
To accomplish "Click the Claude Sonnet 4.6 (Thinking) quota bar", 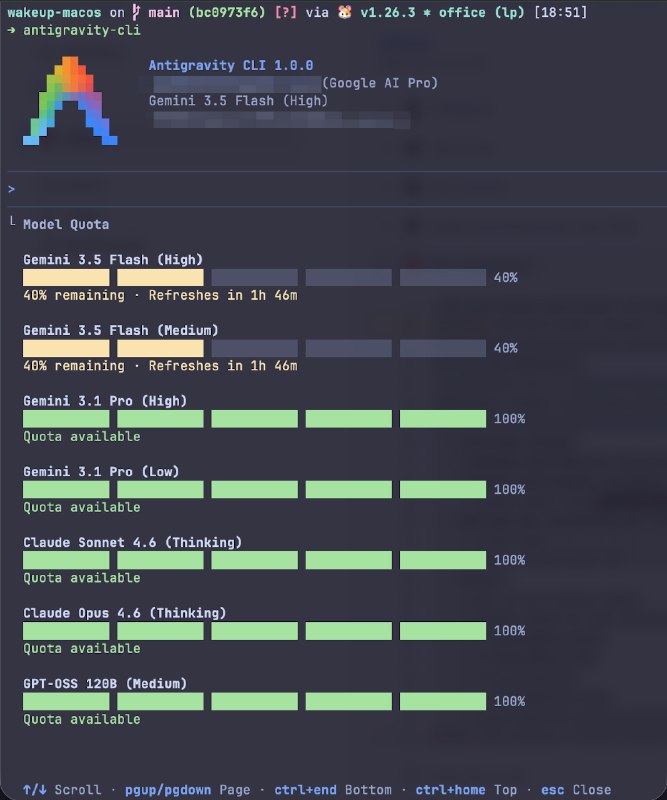I will [254, 560].
